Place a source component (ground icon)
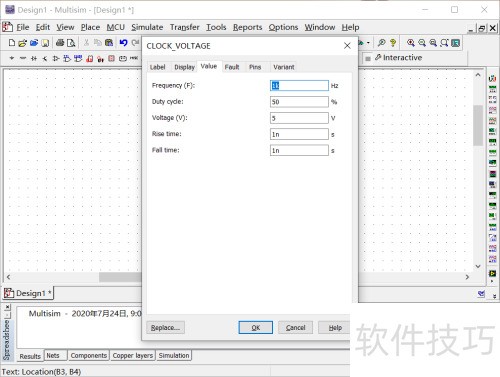Screen dimensions: 500x377 12,58
